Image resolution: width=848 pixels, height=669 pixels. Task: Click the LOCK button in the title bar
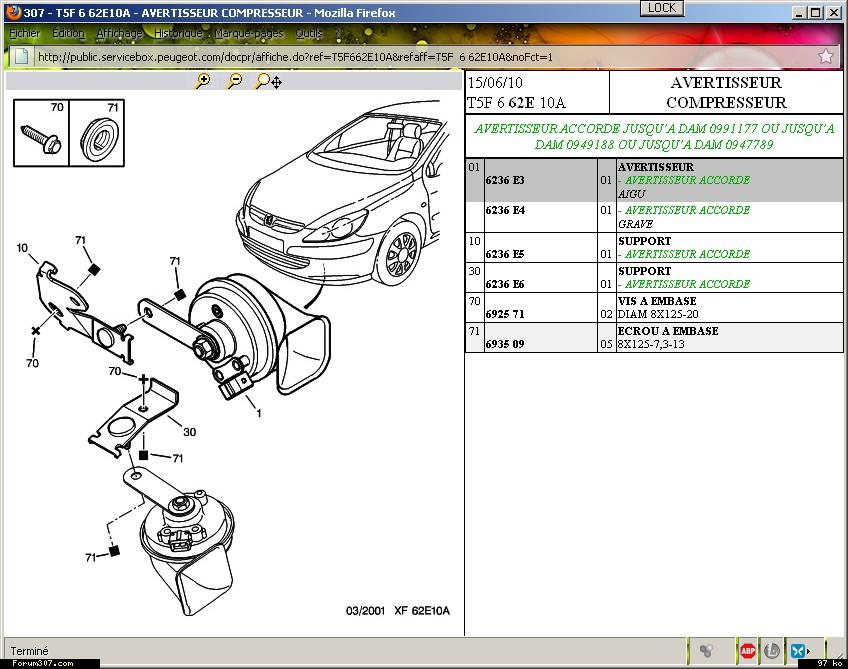[x=662, y=8]
